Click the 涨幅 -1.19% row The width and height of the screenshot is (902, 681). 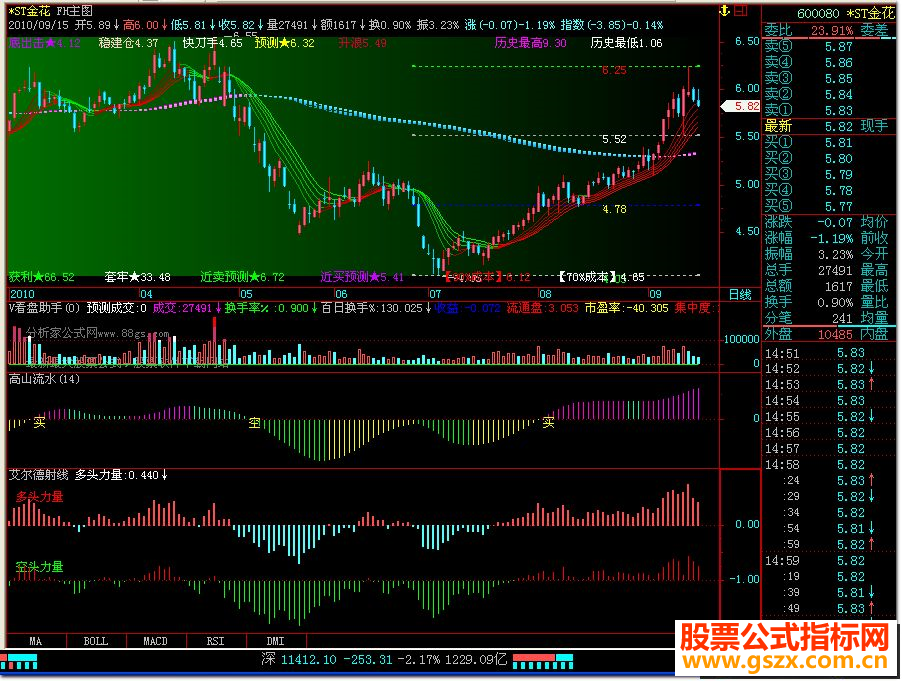click(x=808, y=238)
